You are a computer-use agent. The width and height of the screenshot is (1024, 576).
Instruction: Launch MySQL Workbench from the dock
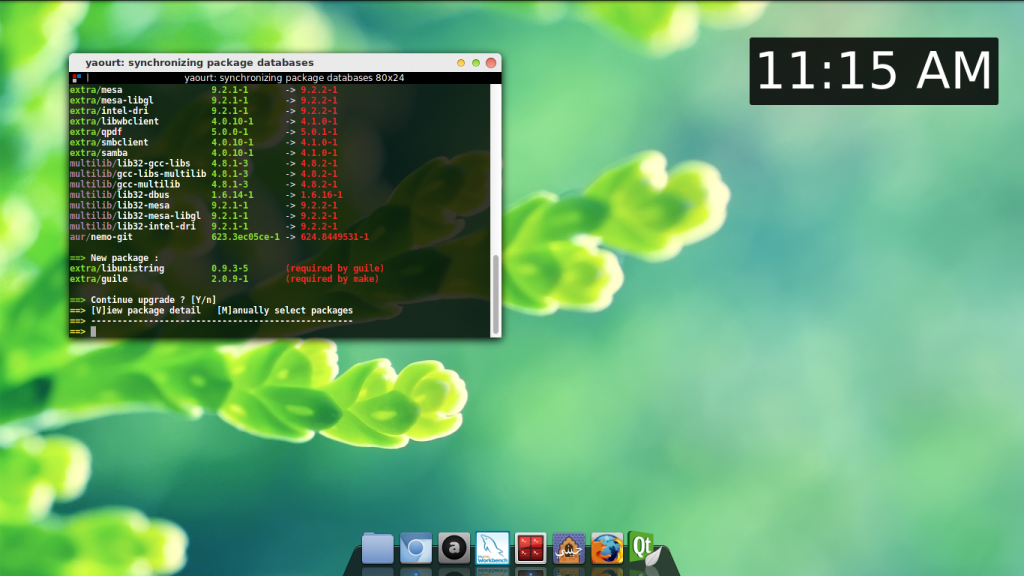tap(492, 548)
